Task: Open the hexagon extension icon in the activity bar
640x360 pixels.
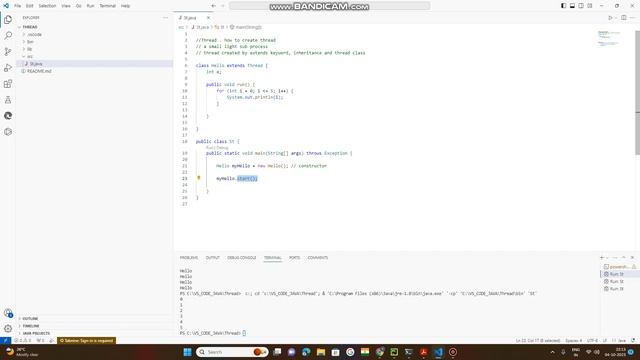Action: 8,132
